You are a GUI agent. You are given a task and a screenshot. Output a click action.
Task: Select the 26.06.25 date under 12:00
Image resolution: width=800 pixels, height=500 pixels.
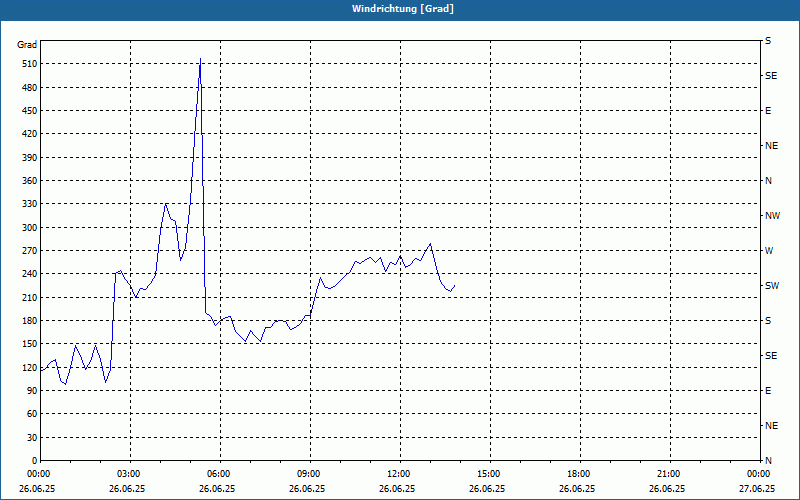(397, 489)
